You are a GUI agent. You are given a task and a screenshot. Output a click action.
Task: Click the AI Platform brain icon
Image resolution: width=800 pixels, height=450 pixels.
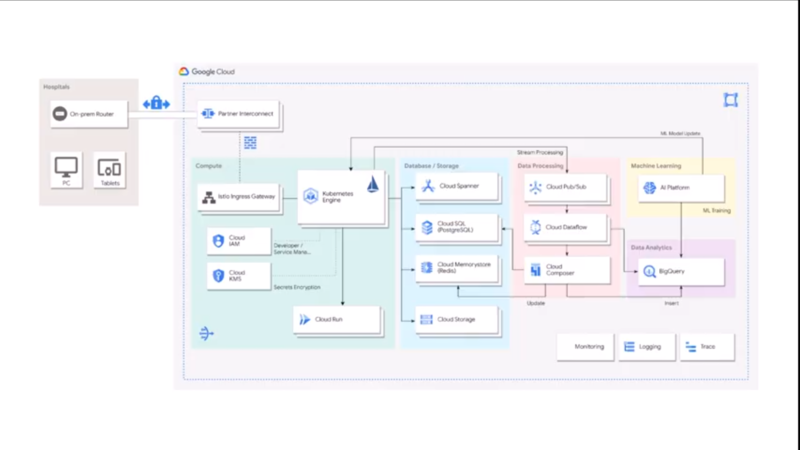click(x=649, y=188)
